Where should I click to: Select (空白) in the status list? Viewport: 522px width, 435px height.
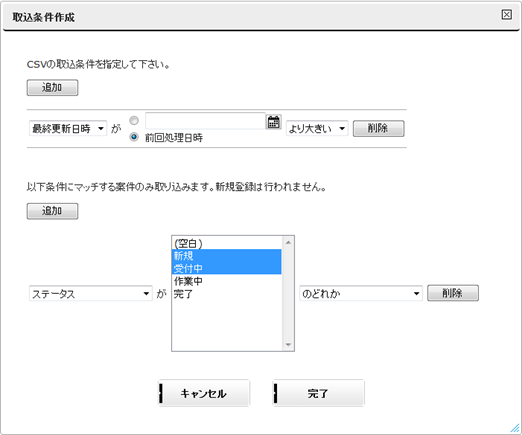(x=227, y=243)
